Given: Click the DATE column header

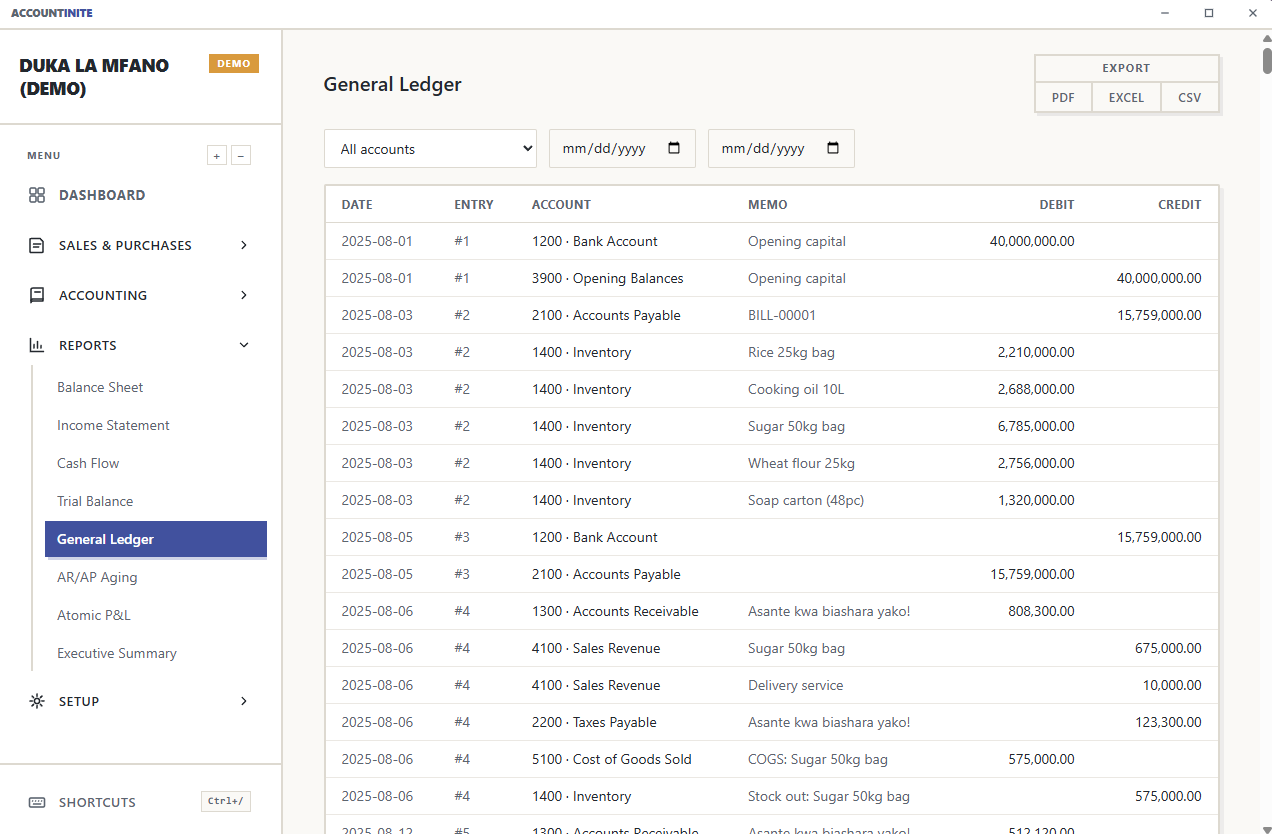Looking at the screenshot, I should tap(357, 204).
